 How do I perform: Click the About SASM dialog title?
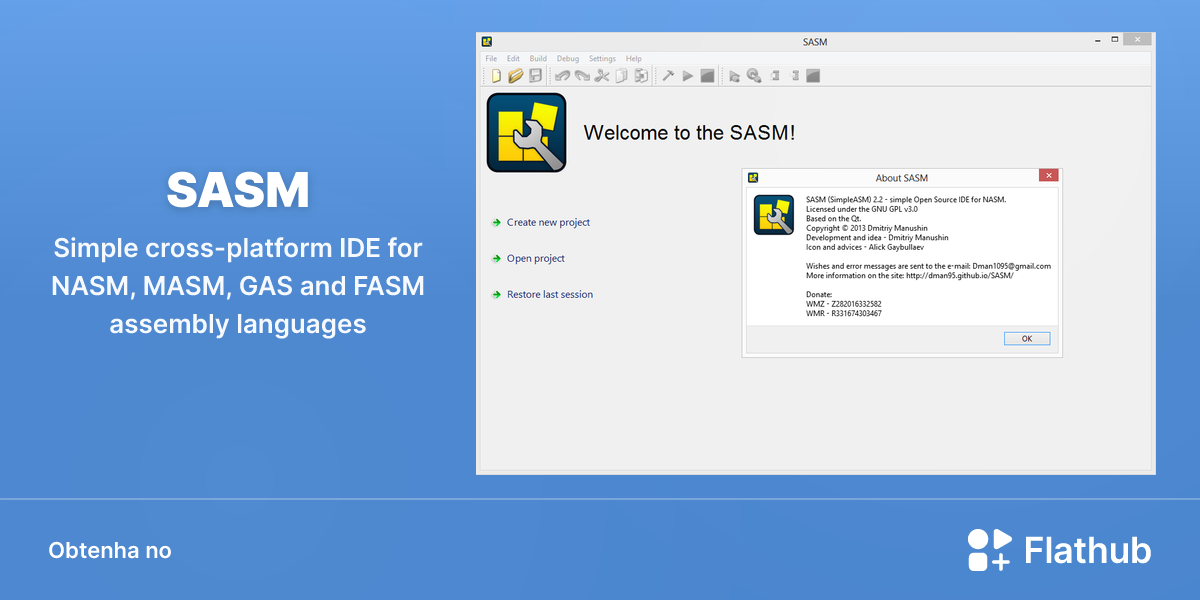pos(902,178)
